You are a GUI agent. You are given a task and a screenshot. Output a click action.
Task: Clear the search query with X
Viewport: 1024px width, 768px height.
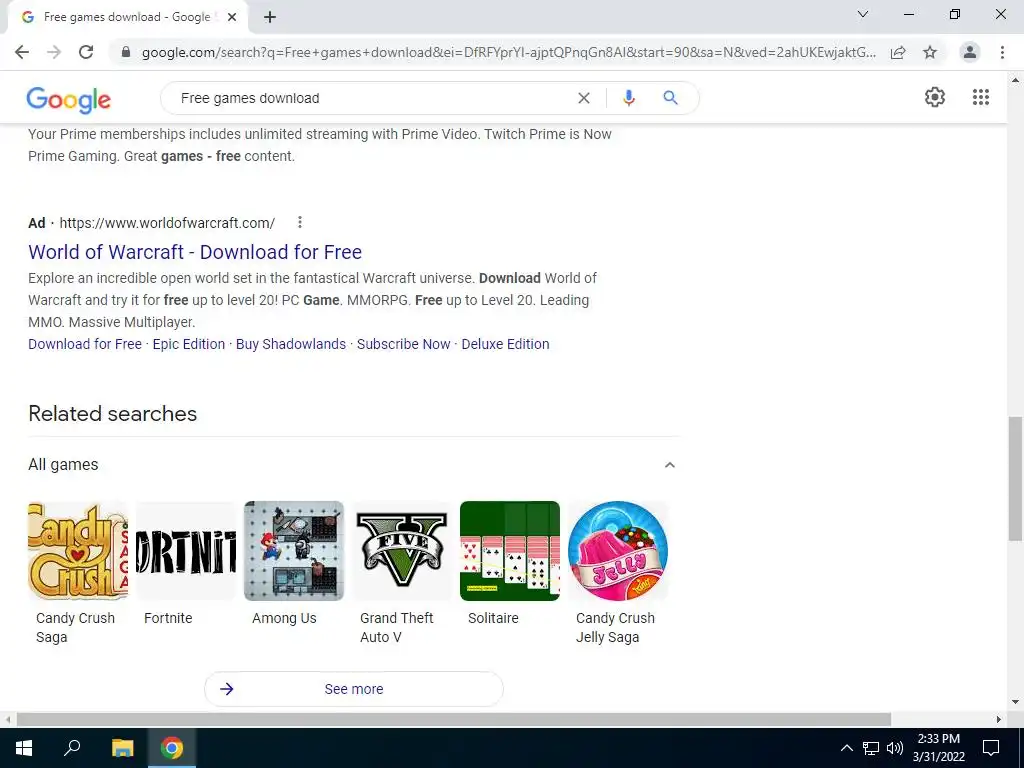point(584,98)
